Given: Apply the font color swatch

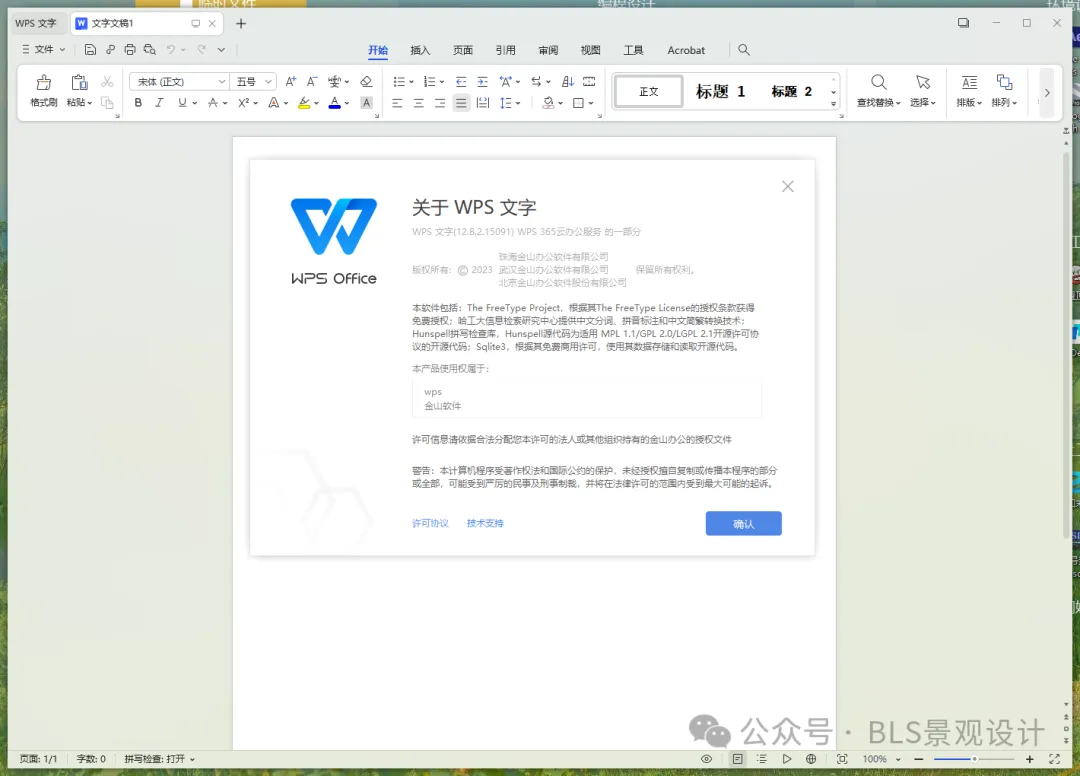Looking at the screenshot, I should (335, 103).
